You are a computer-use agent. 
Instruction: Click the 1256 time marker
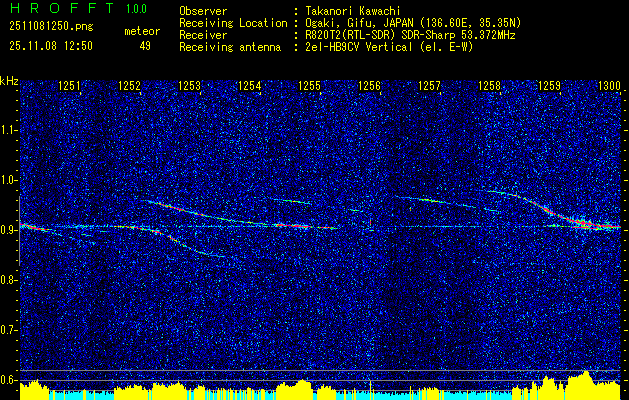coord(369,85)
